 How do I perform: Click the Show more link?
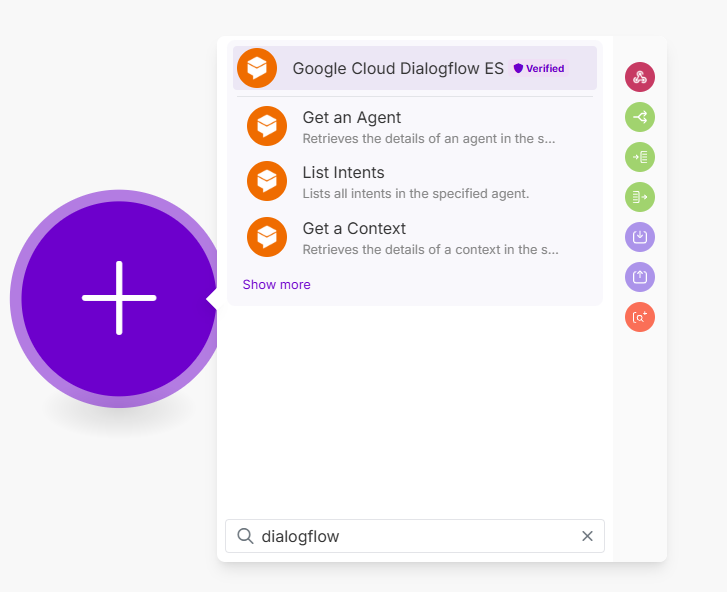(276, 285)
